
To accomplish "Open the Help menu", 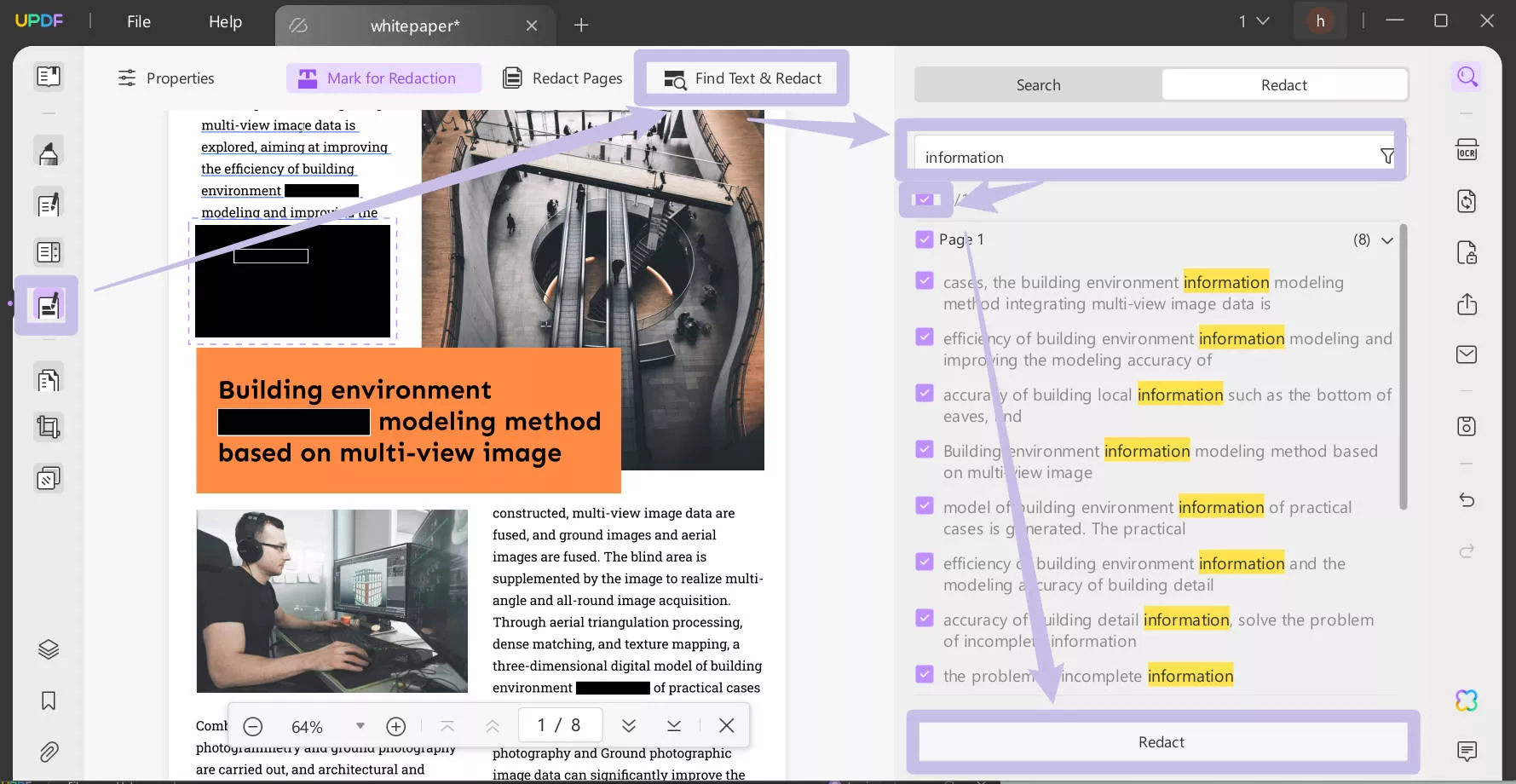I will 226,22.
